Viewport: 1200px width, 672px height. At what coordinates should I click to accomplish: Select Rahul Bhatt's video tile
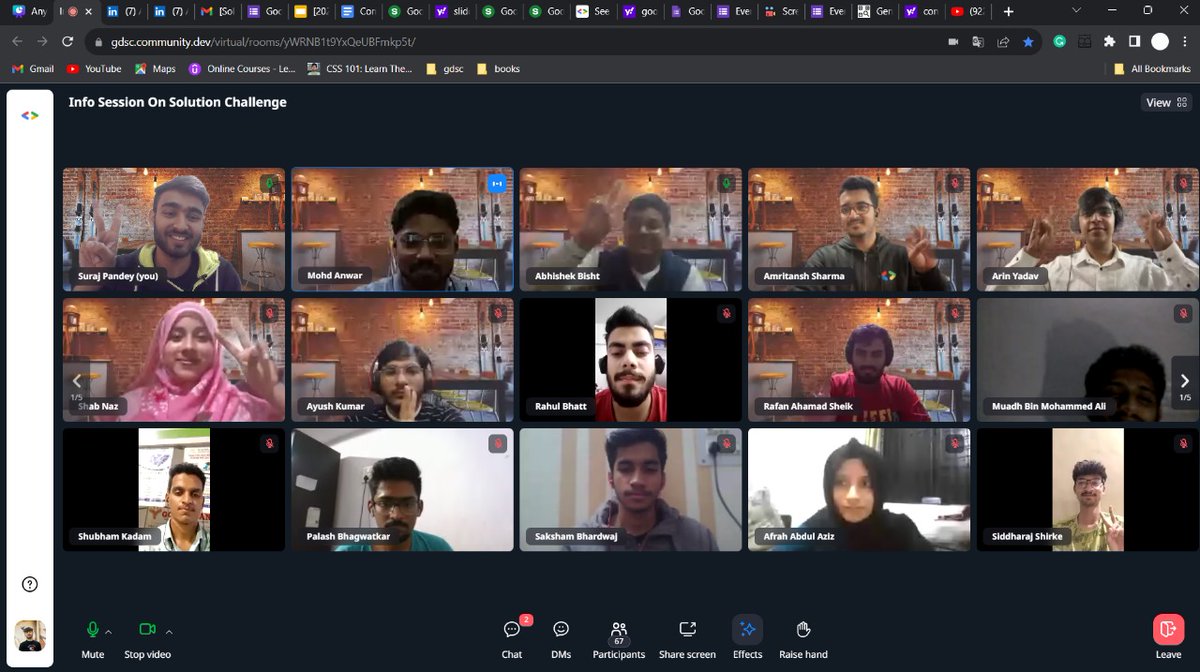pos(631,359)
